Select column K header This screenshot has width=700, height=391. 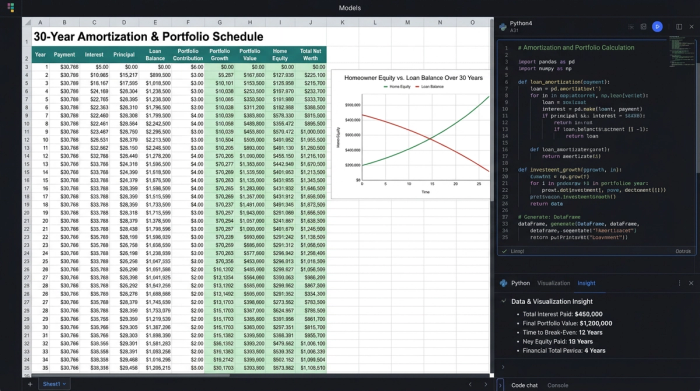coord(342,22)
